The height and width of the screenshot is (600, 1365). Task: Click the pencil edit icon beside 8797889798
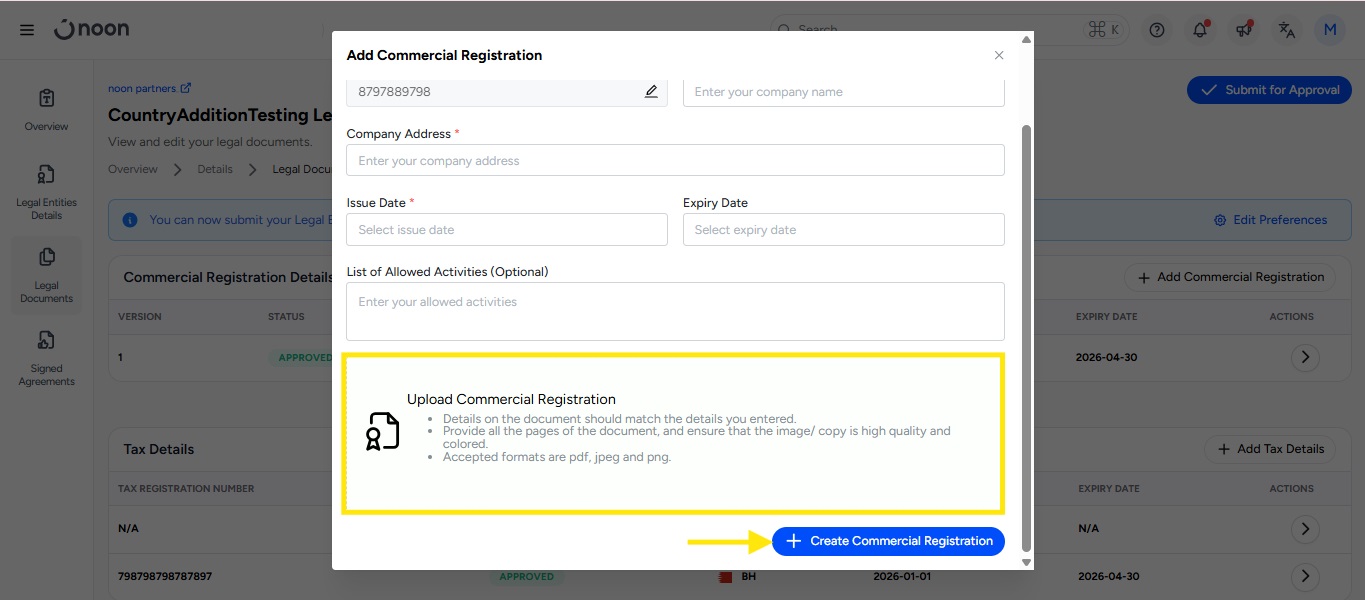point(651,92)
